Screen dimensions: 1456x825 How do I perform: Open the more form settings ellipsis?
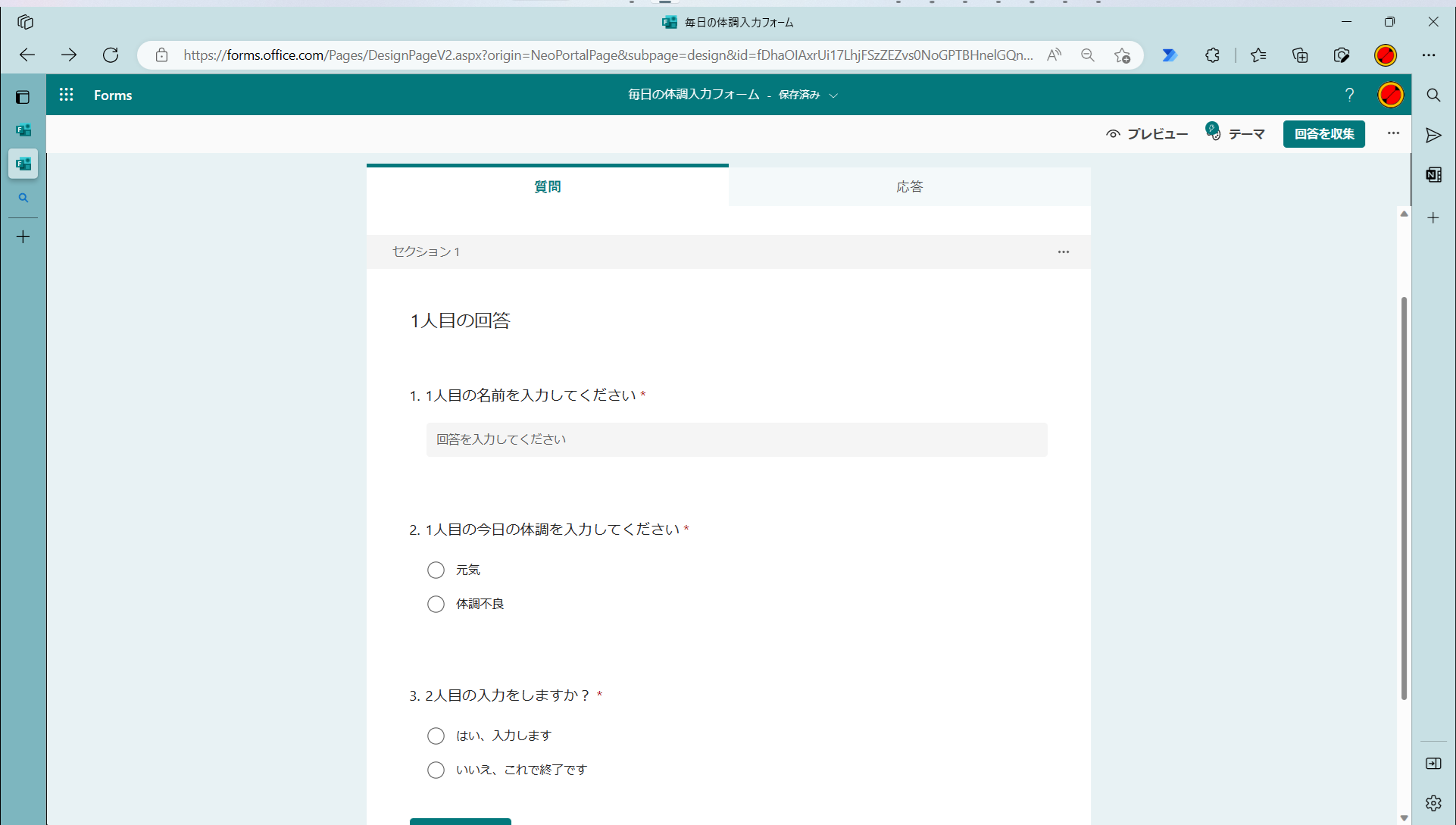[x=1393, y=133]
